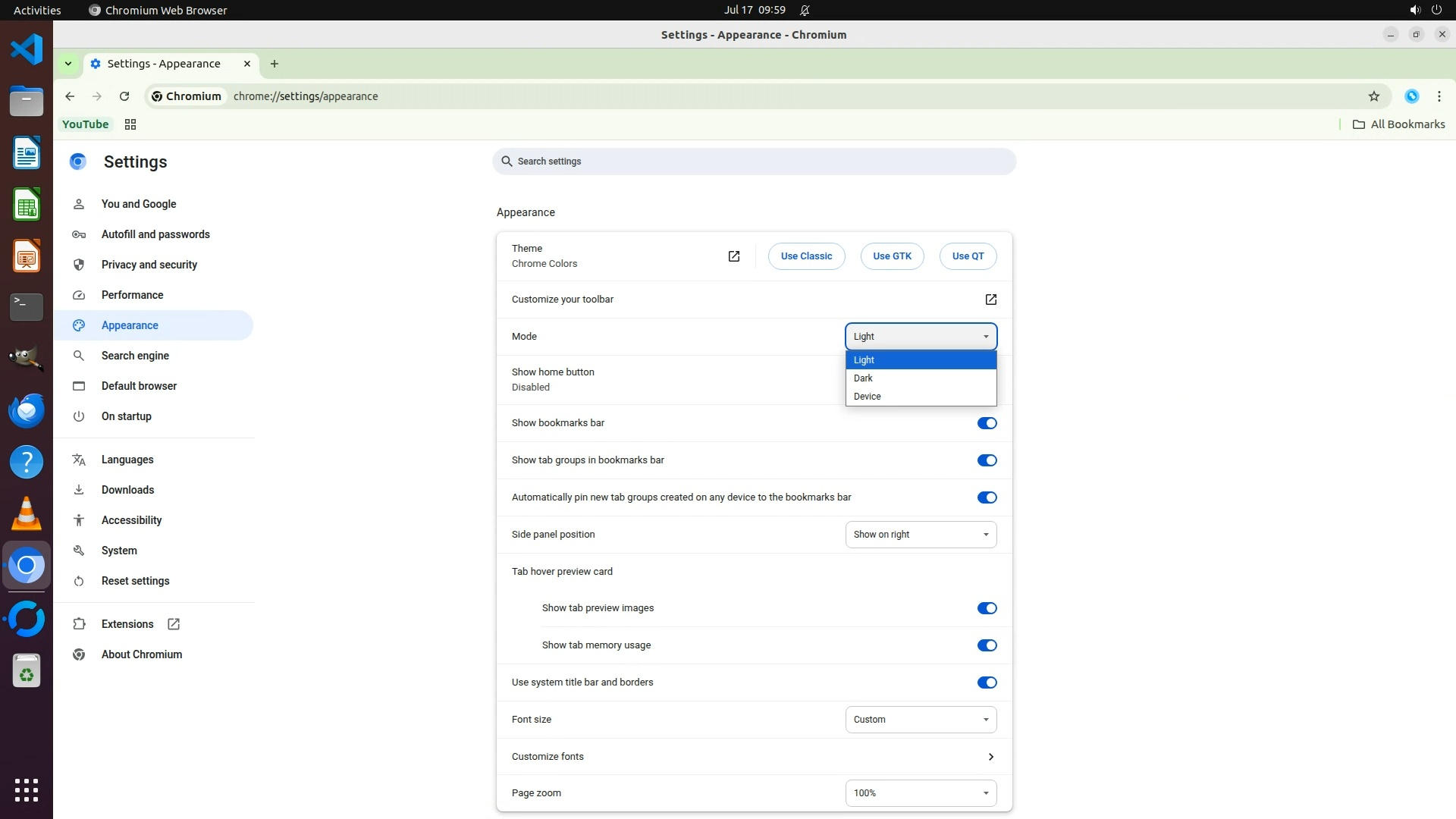Open Privacy and security settings section
Image resolution: width=1456 pixels, height=819 pixels.
tap(149, 265)
